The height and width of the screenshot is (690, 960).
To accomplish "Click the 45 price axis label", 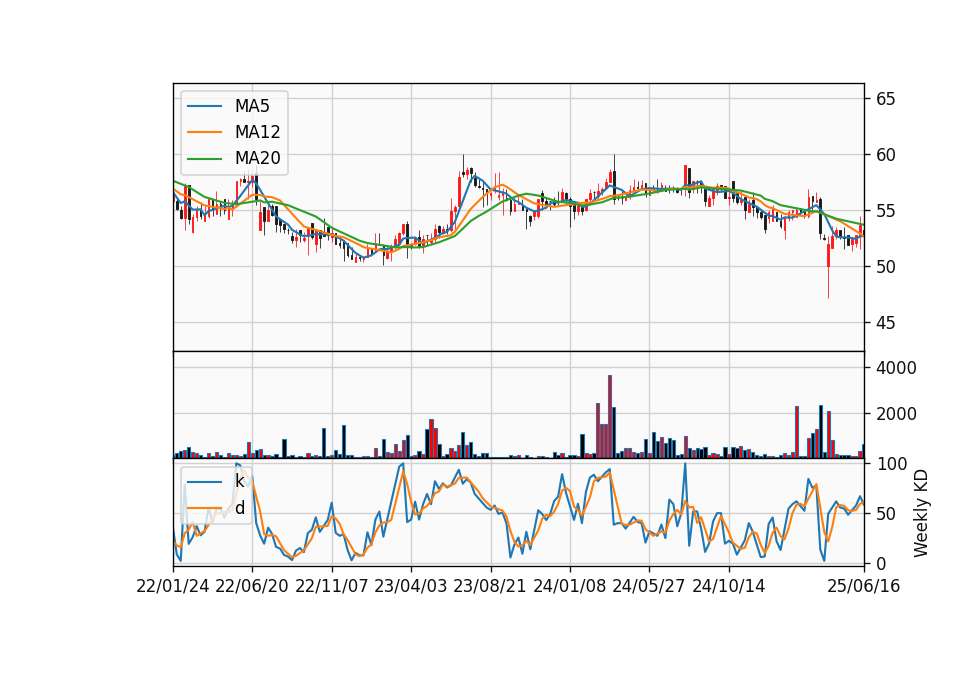I will (x=885, y=323).
